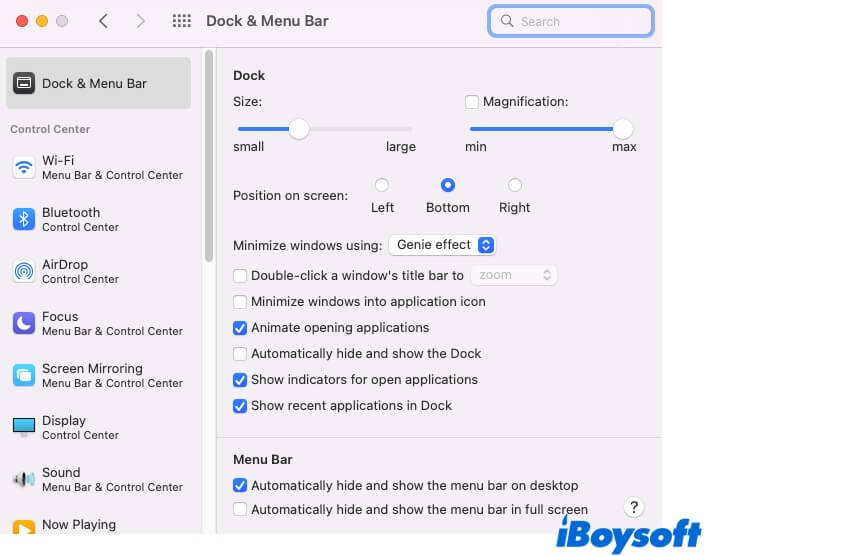Show all preferences with grid icon

[182, 21]
